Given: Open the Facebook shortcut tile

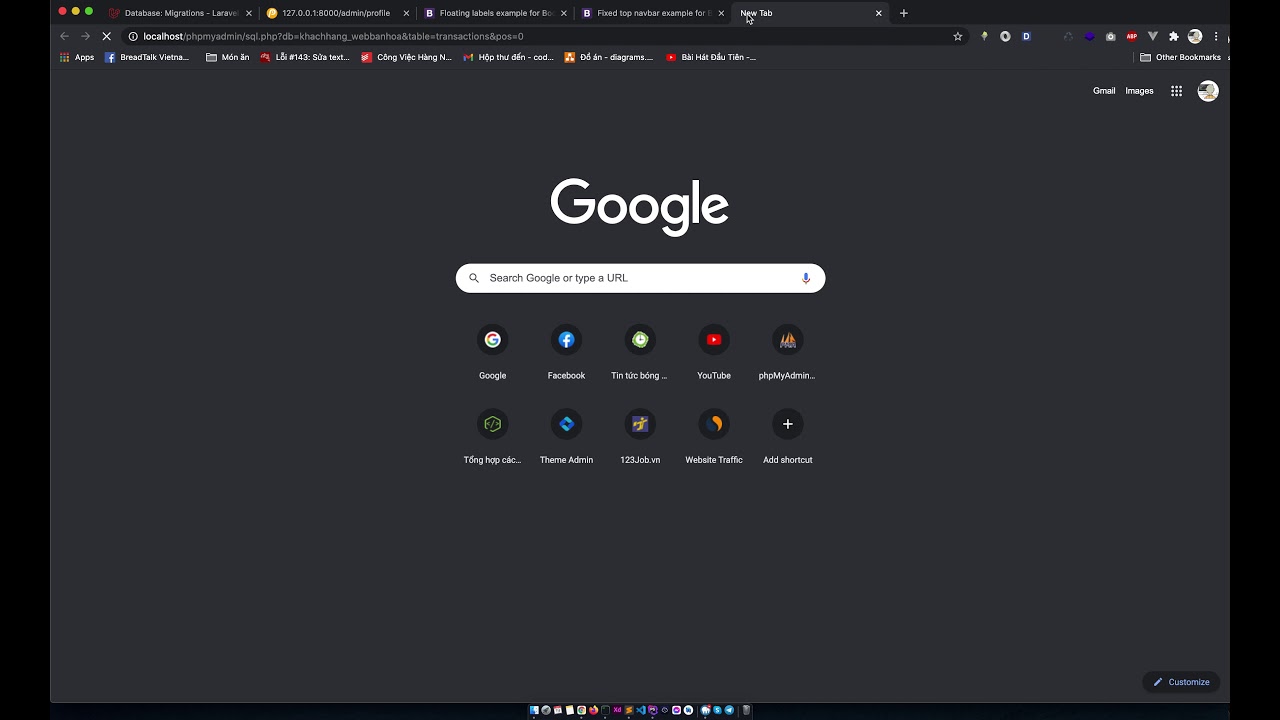Looking at the screenshot, I should pyautogui.click(x=566, y=352).
